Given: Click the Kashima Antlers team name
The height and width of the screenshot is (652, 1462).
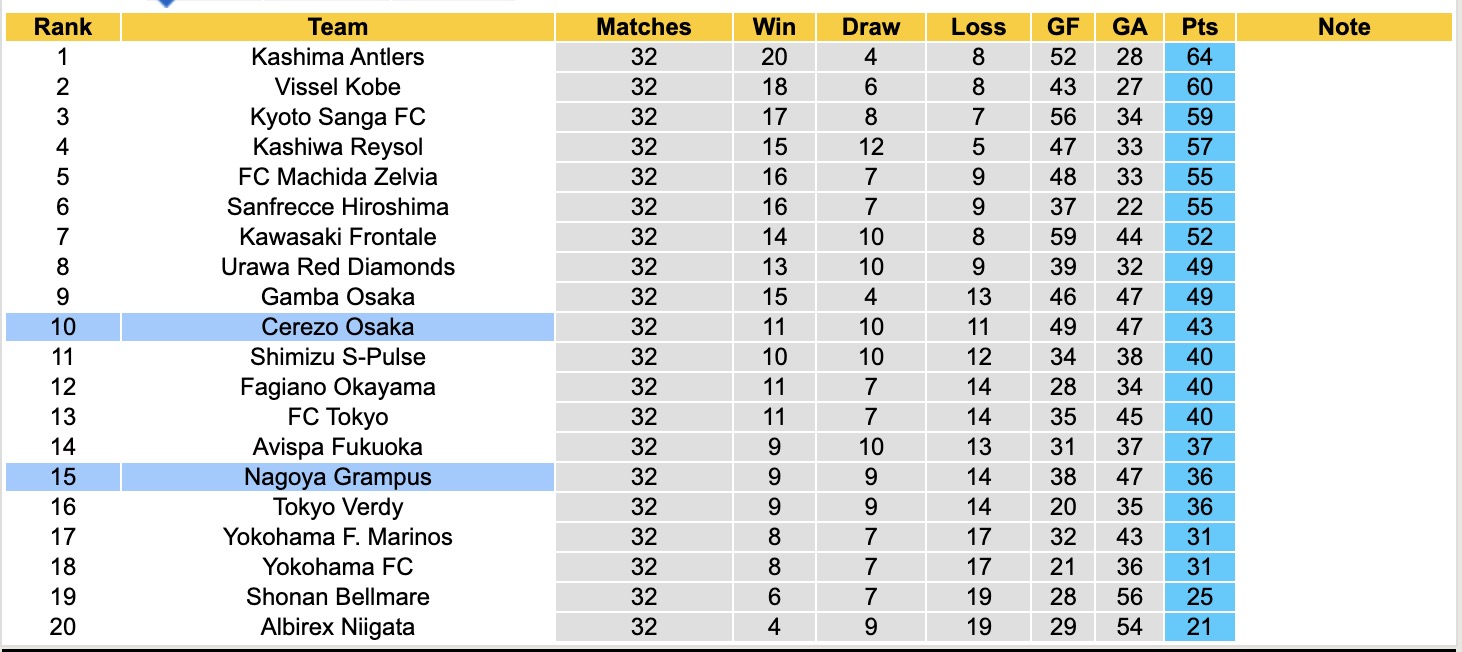Looking at the screenshot, I should point(338,57).
